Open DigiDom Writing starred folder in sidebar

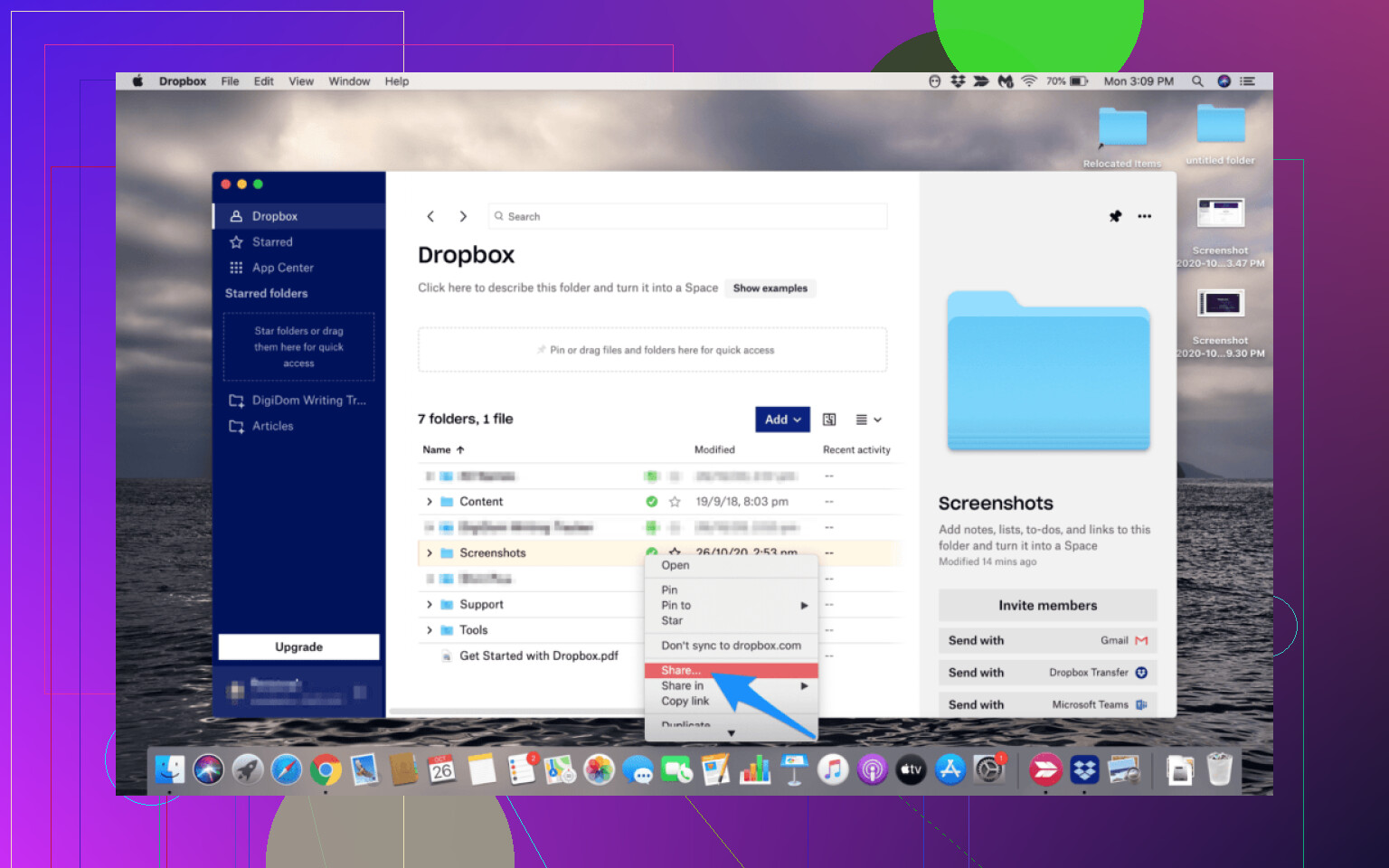click(298, 401)
